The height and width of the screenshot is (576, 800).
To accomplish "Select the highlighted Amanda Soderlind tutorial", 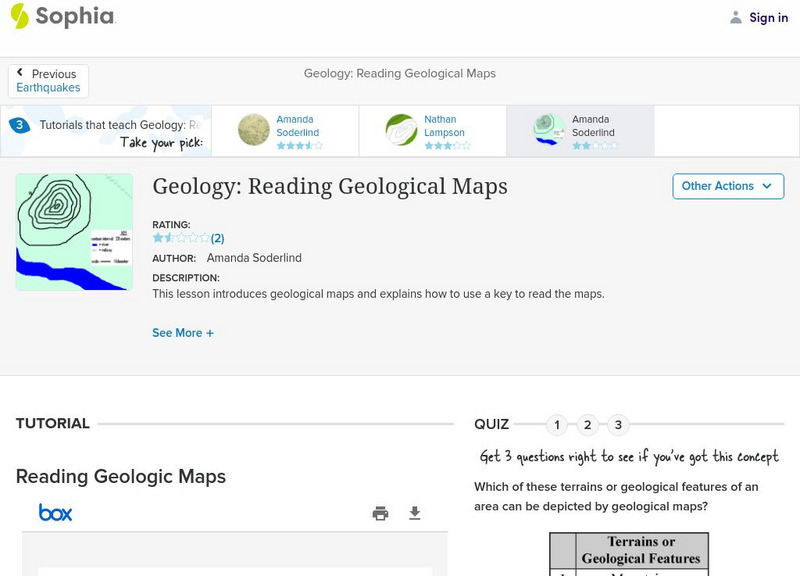I will (593, 126).
